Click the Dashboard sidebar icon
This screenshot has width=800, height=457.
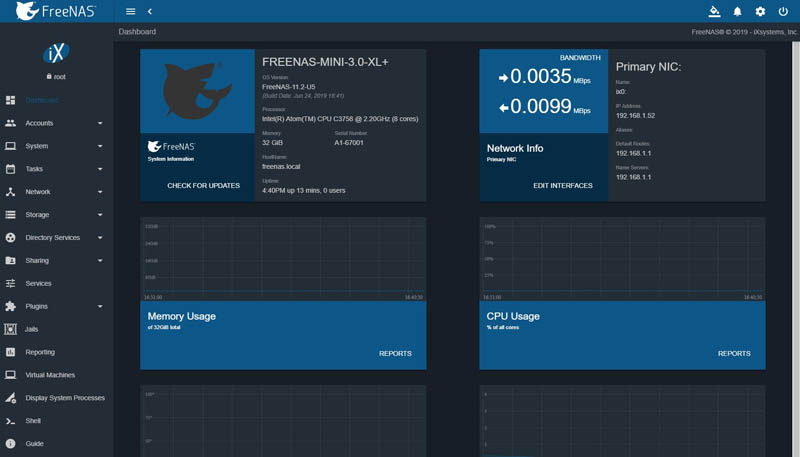coord(10,100)
